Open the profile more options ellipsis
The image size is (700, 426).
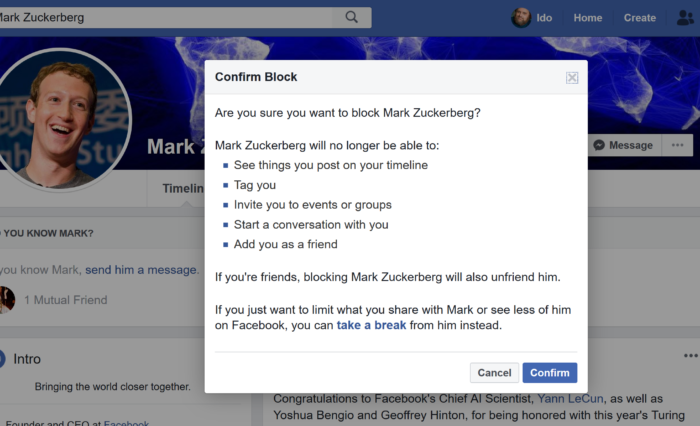click(x=678, y=145)
